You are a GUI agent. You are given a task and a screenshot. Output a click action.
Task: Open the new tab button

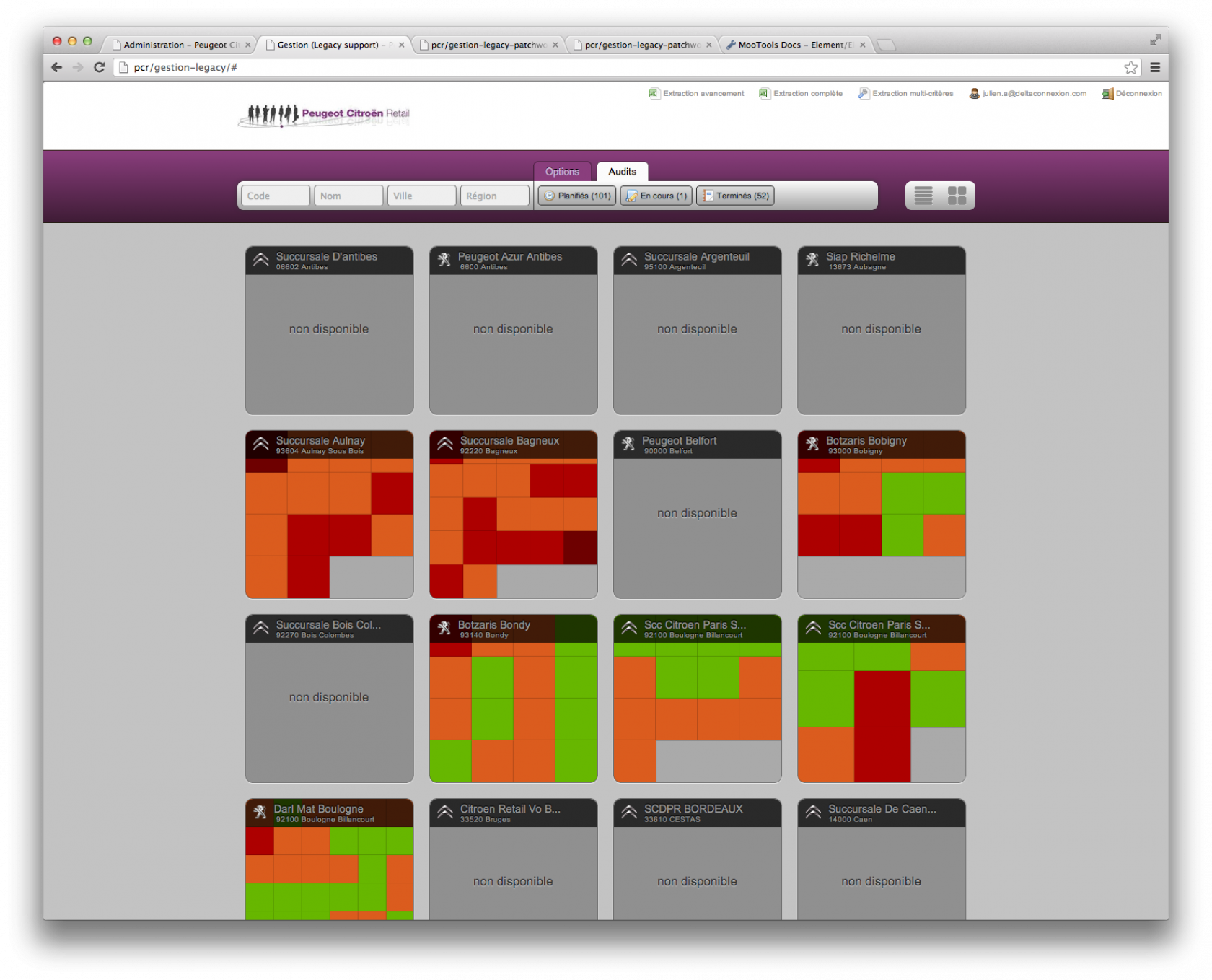coord(887,45)
